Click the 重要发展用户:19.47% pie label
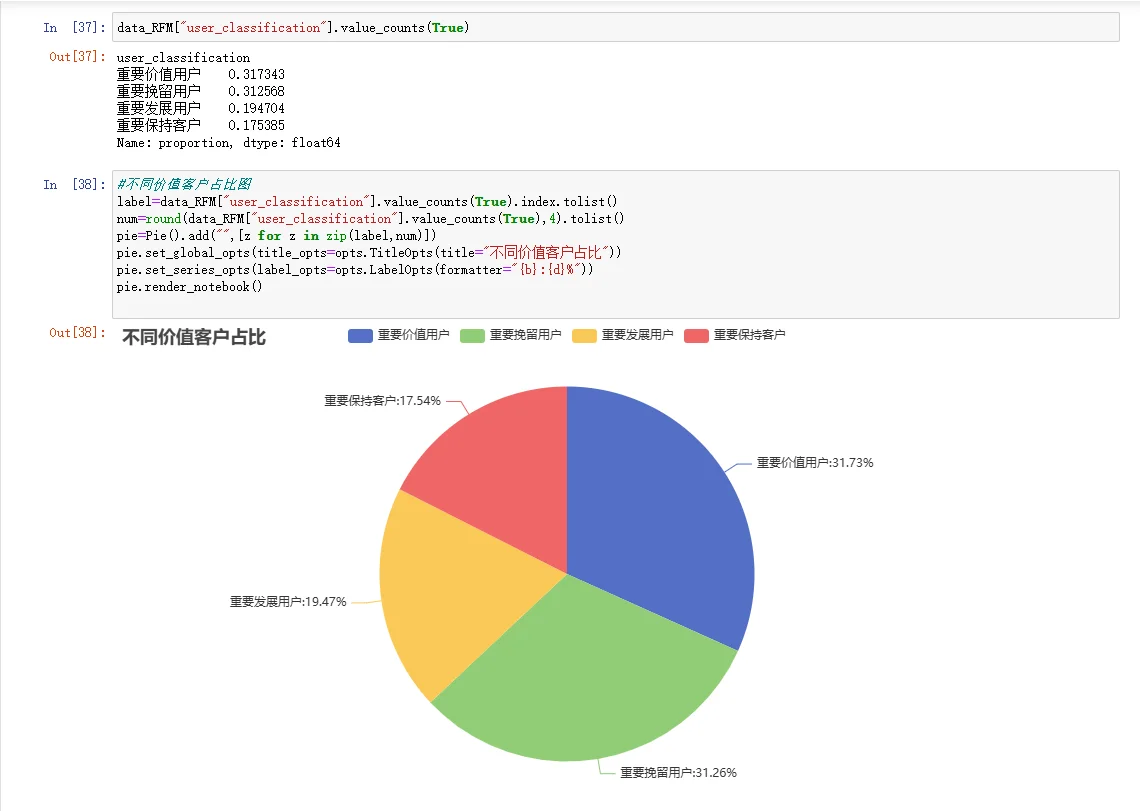 pos(288,602)
